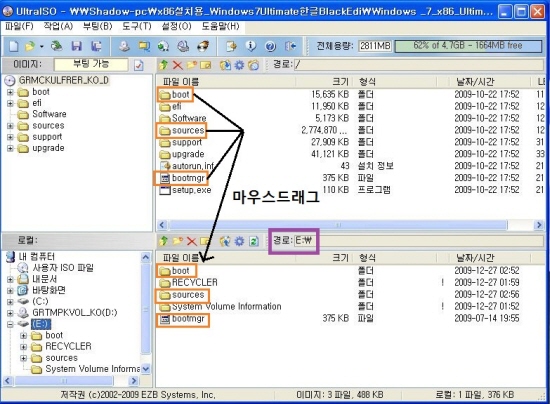The image size is (550, 404).
Task: Click the image information (i) icon
Action: click(x=250, y=46)
